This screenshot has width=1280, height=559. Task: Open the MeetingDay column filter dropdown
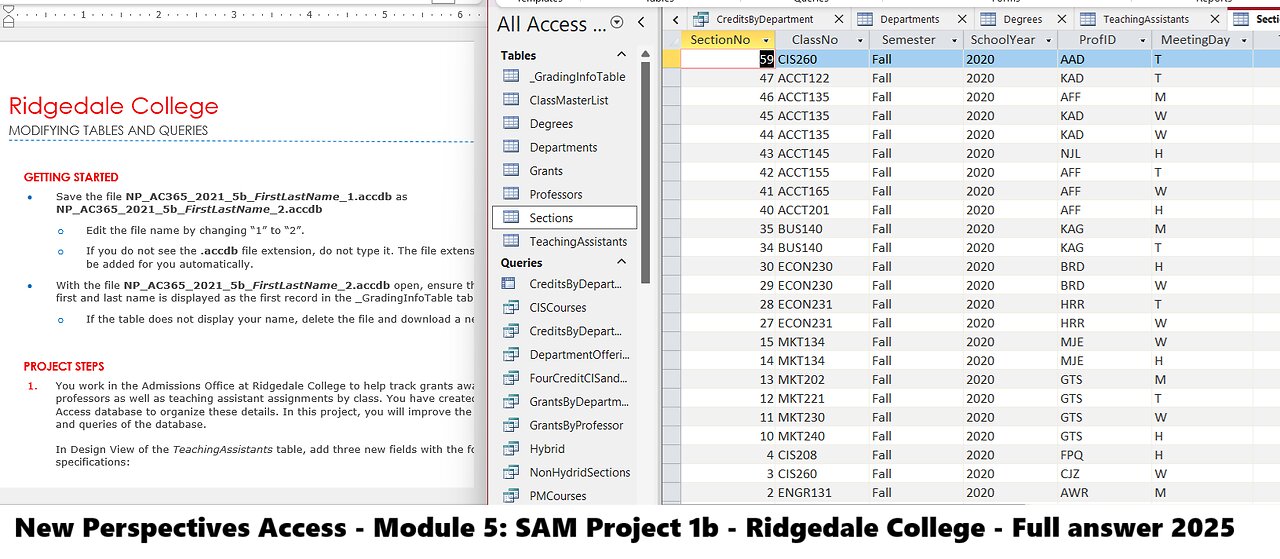pyautogui.click(x=1244, y=40)
